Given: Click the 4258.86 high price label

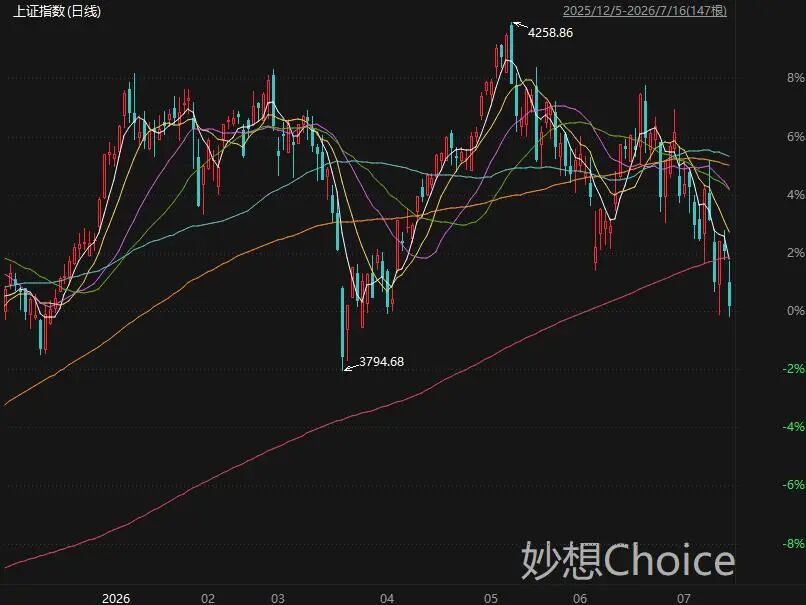Looking at the screenshot, I should point(550,33).
